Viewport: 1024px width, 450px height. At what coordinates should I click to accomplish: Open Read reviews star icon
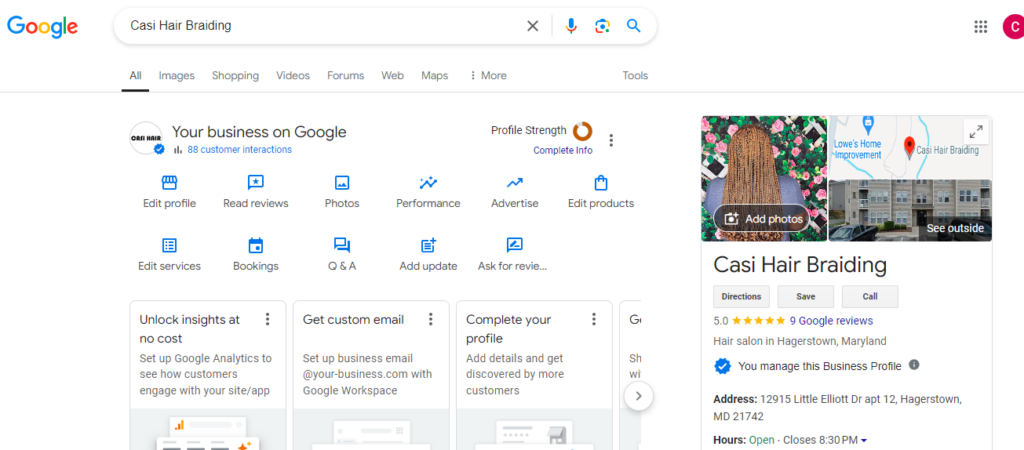coord(255,183)
